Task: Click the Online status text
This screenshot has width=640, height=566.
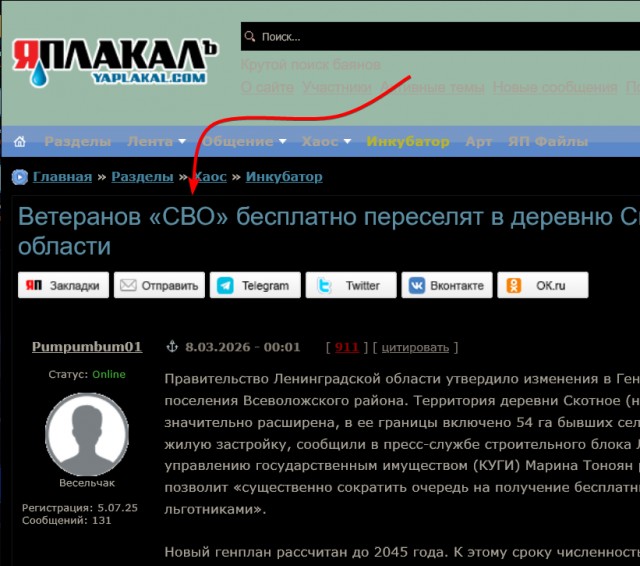Action: click(109, 374)
